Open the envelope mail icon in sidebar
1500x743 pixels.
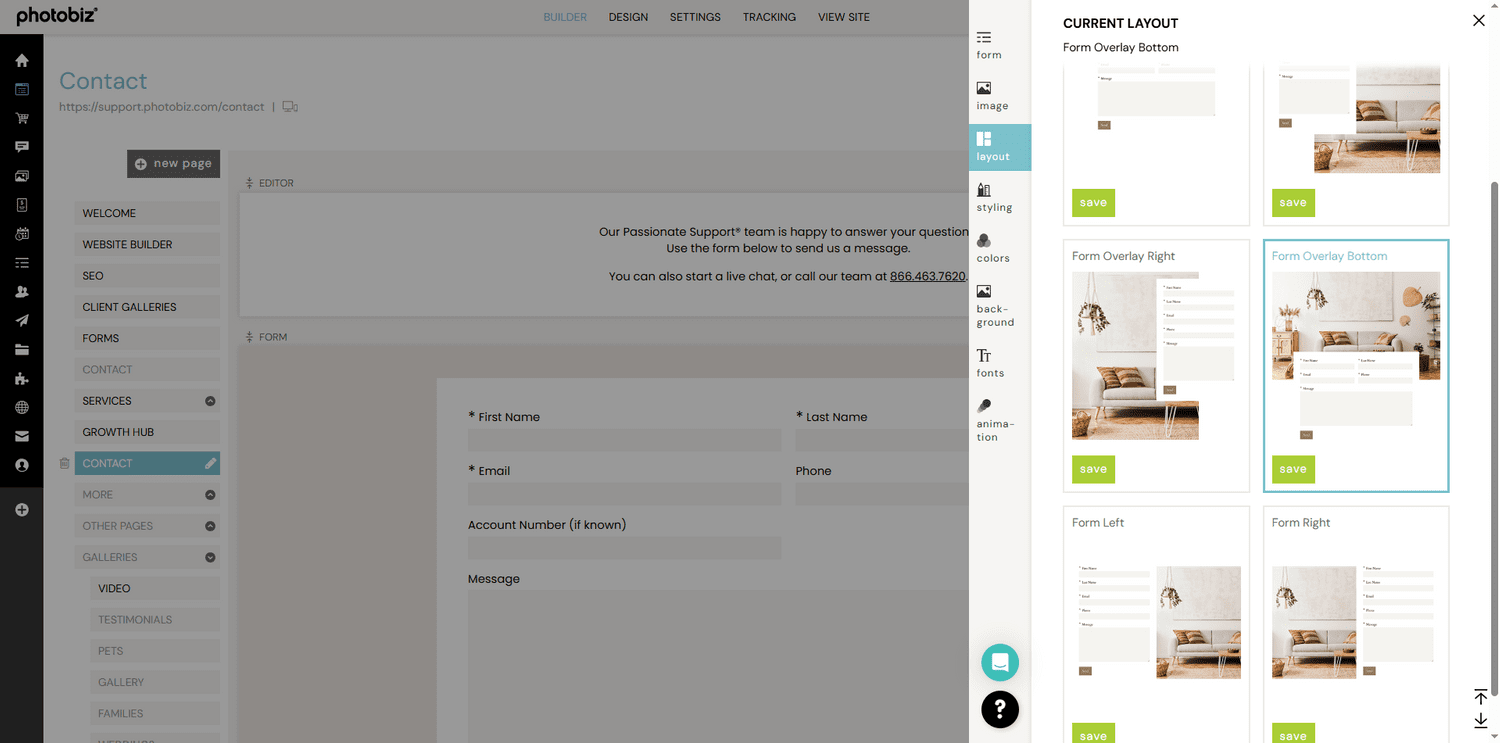[22, 437]
